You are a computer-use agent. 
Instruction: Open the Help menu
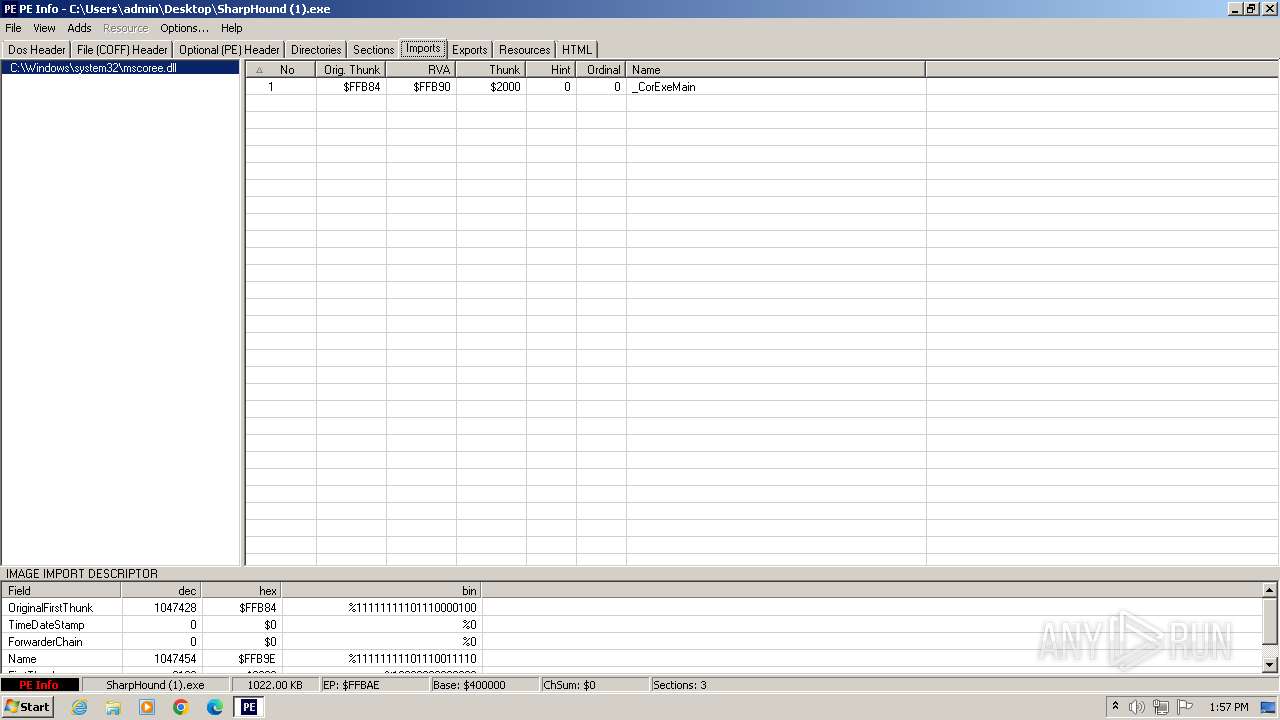231,28
